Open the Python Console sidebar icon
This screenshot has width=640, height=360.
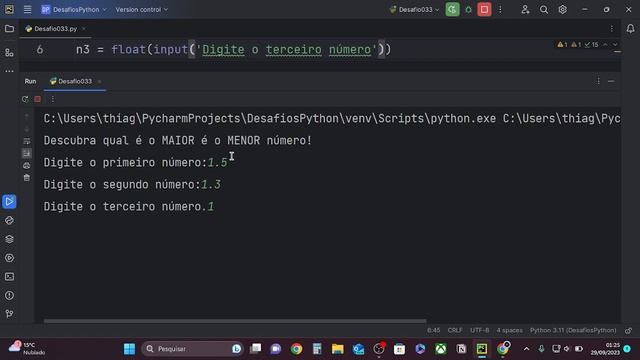pos(9,220)
